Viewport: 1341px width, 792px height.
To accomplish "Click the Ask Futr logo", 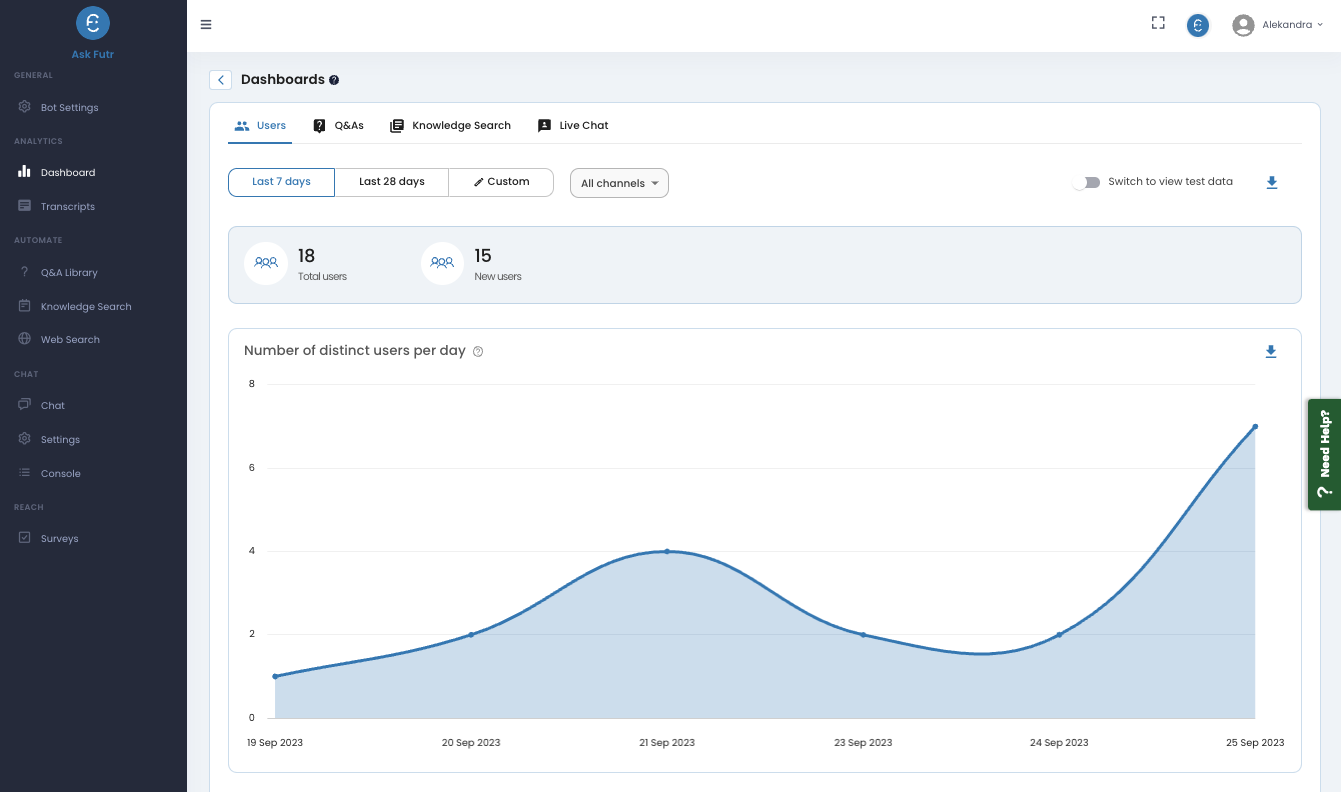I will (x=93, y=22).
